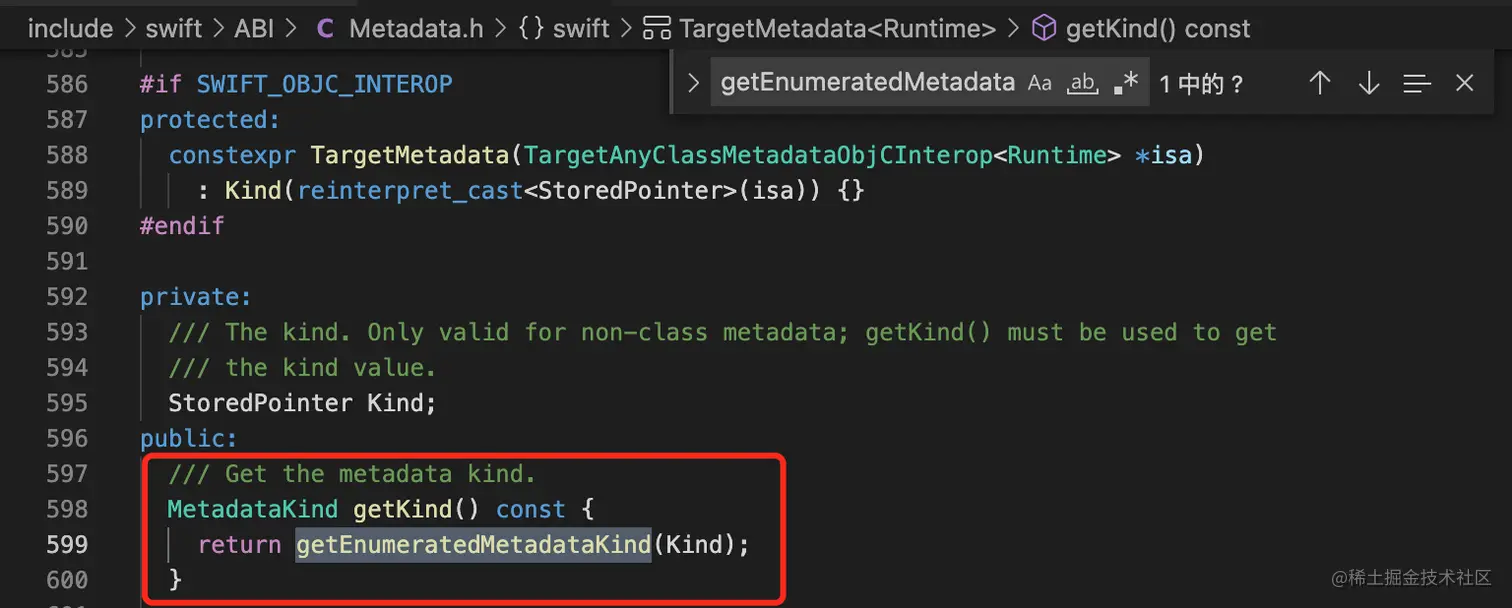Click highlighted getEnumeratedMetadataKind call
Screen dimensions: 1512x608
coord(473,544)
